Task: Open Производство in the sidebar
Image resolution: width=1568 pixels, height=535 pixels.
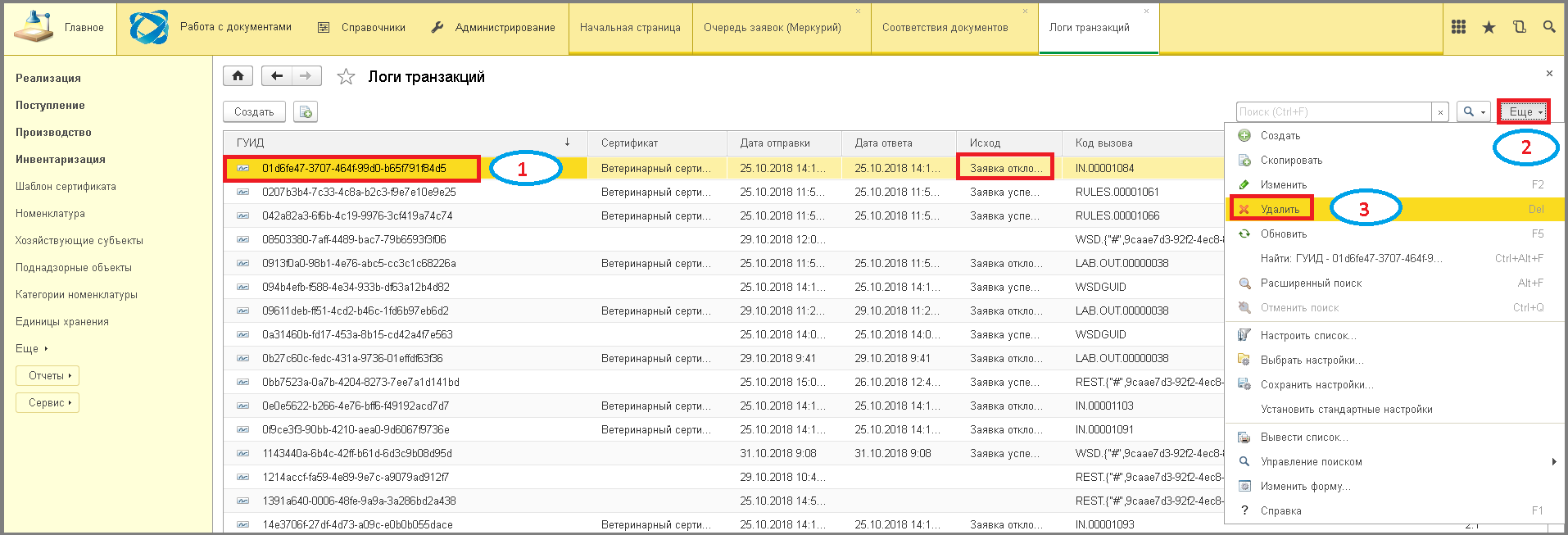Action: pos(53,132)
